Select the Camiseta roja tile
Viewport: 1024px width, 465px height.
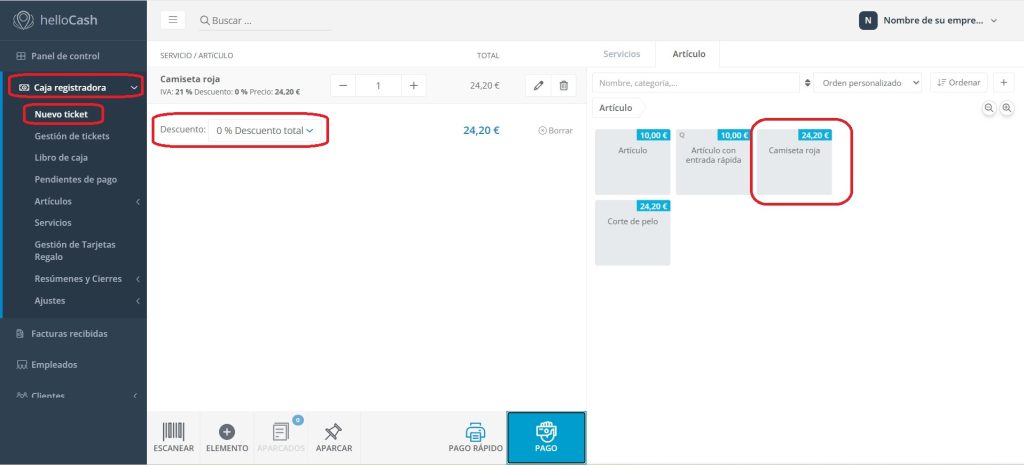point(794,162)
